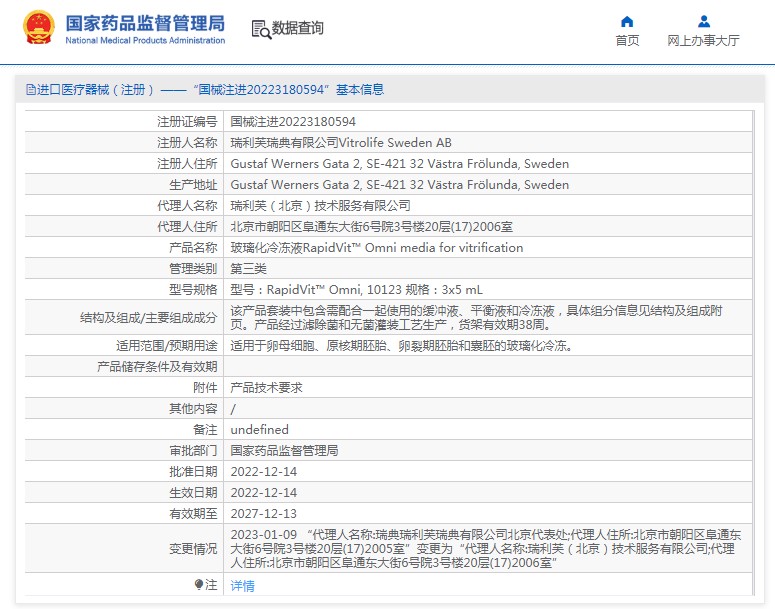Open the 网上办事大厅 link

[x=703, y=41]
